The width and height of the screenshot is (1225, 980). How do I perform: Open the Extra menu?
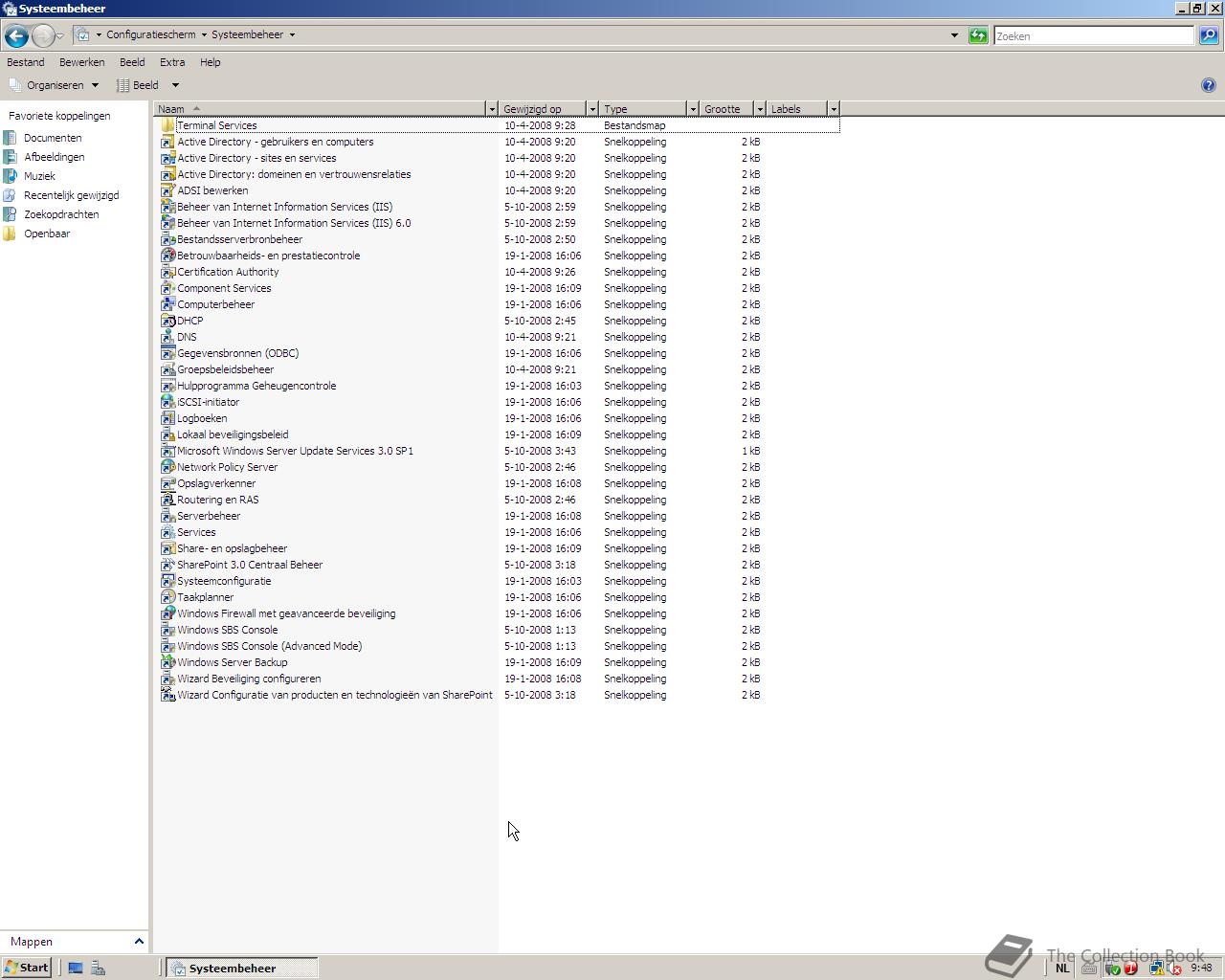[172, 62]
